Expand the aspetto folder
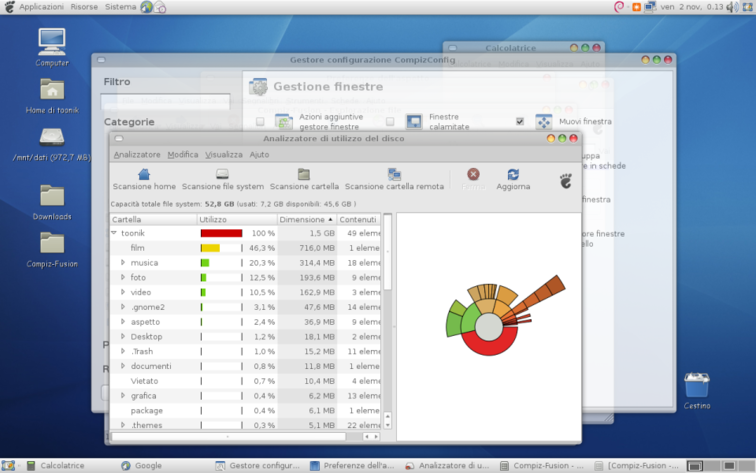The image size is (756, 473). coord(123,322)
